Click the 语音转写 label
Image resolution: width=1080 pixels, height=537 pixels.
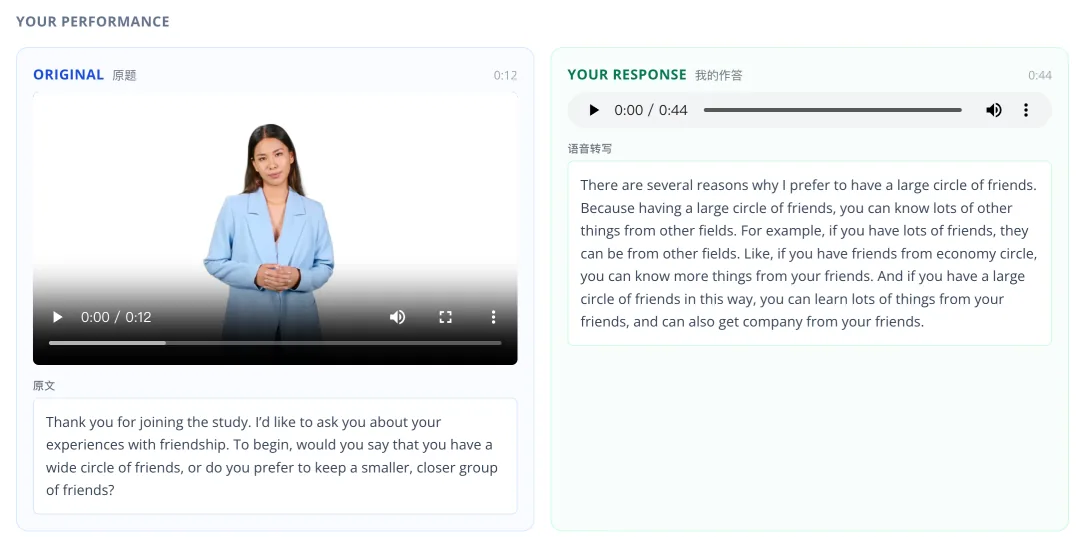coord(590,148)
